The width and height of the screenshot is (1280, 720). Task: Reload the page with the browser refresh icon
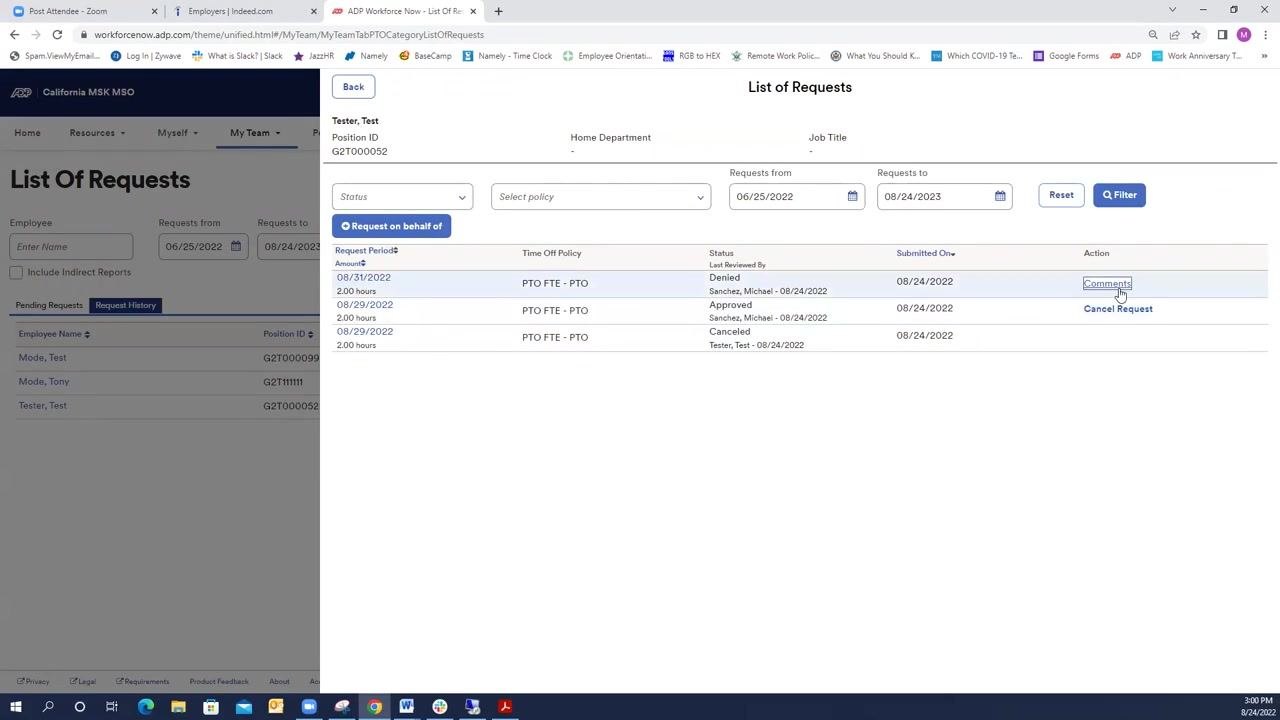point(57,35)
